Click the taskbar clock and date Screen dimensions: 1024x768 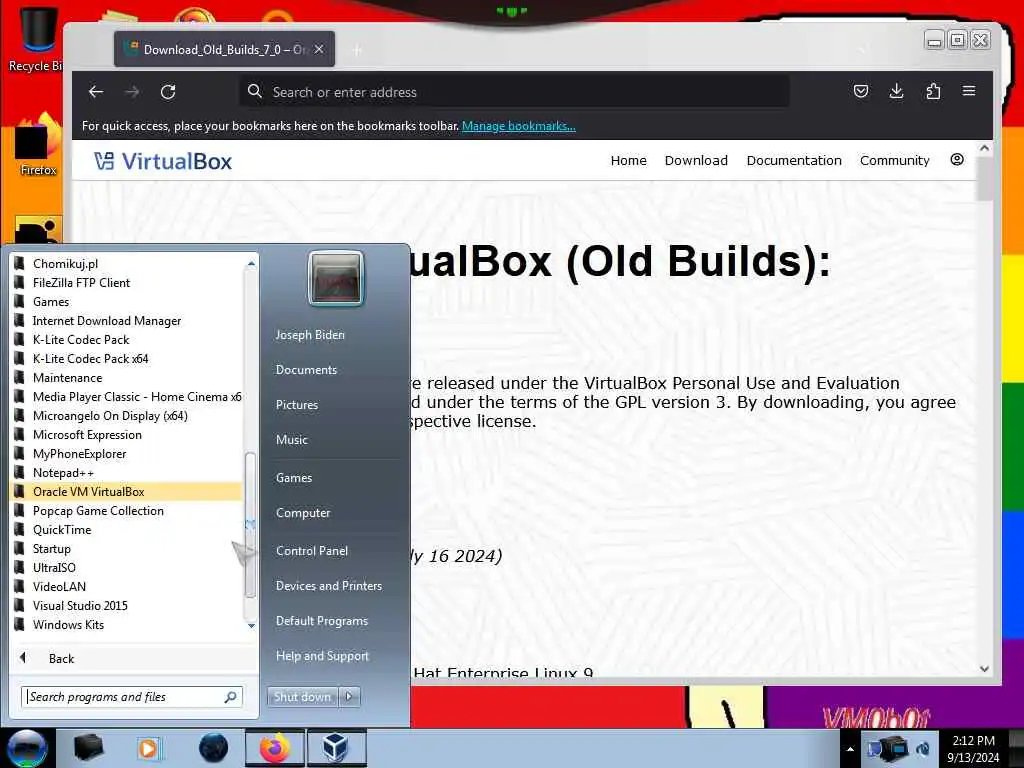973,749
